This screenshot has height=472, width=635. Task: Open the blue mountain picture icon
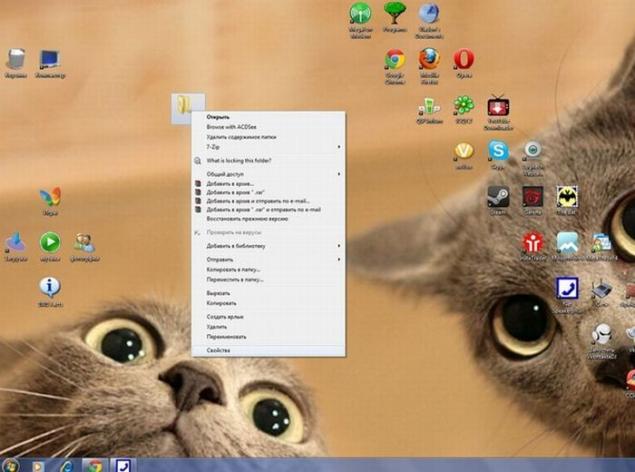pos(567,242)
